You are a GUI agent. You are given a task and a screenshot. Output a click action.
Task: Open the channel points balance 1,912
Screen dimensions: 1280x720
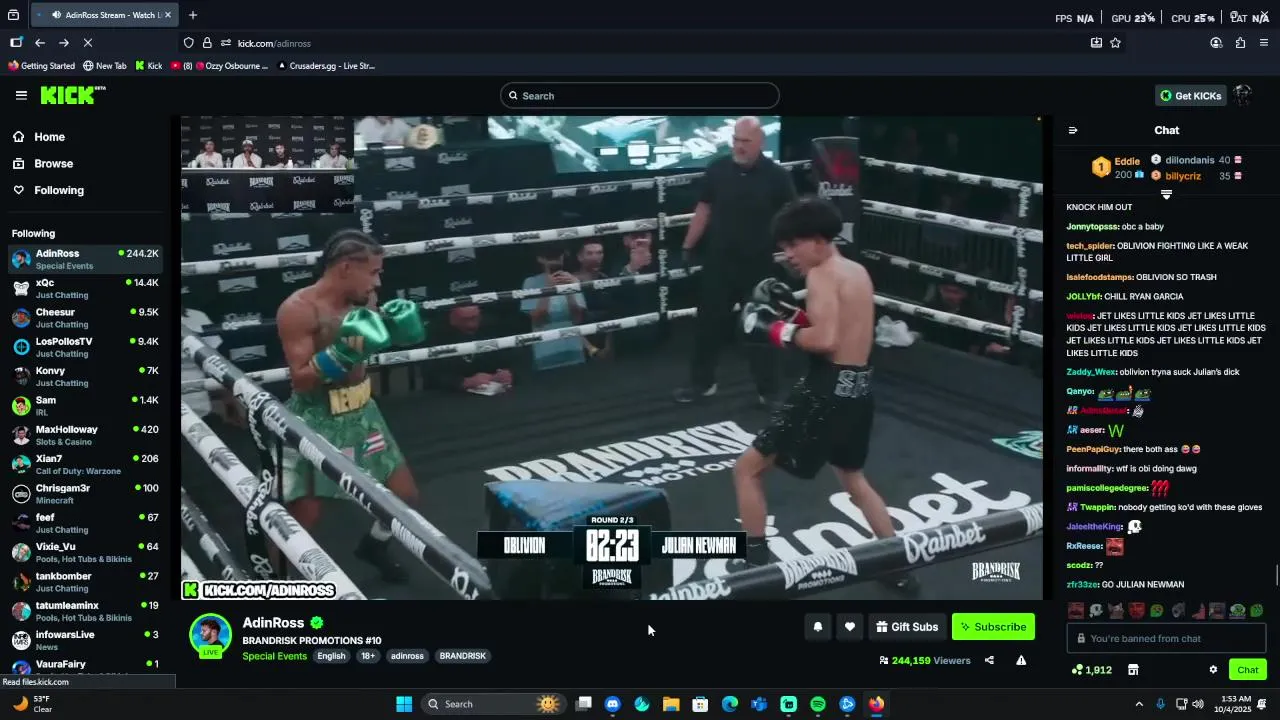click(x=1091, y=670)
